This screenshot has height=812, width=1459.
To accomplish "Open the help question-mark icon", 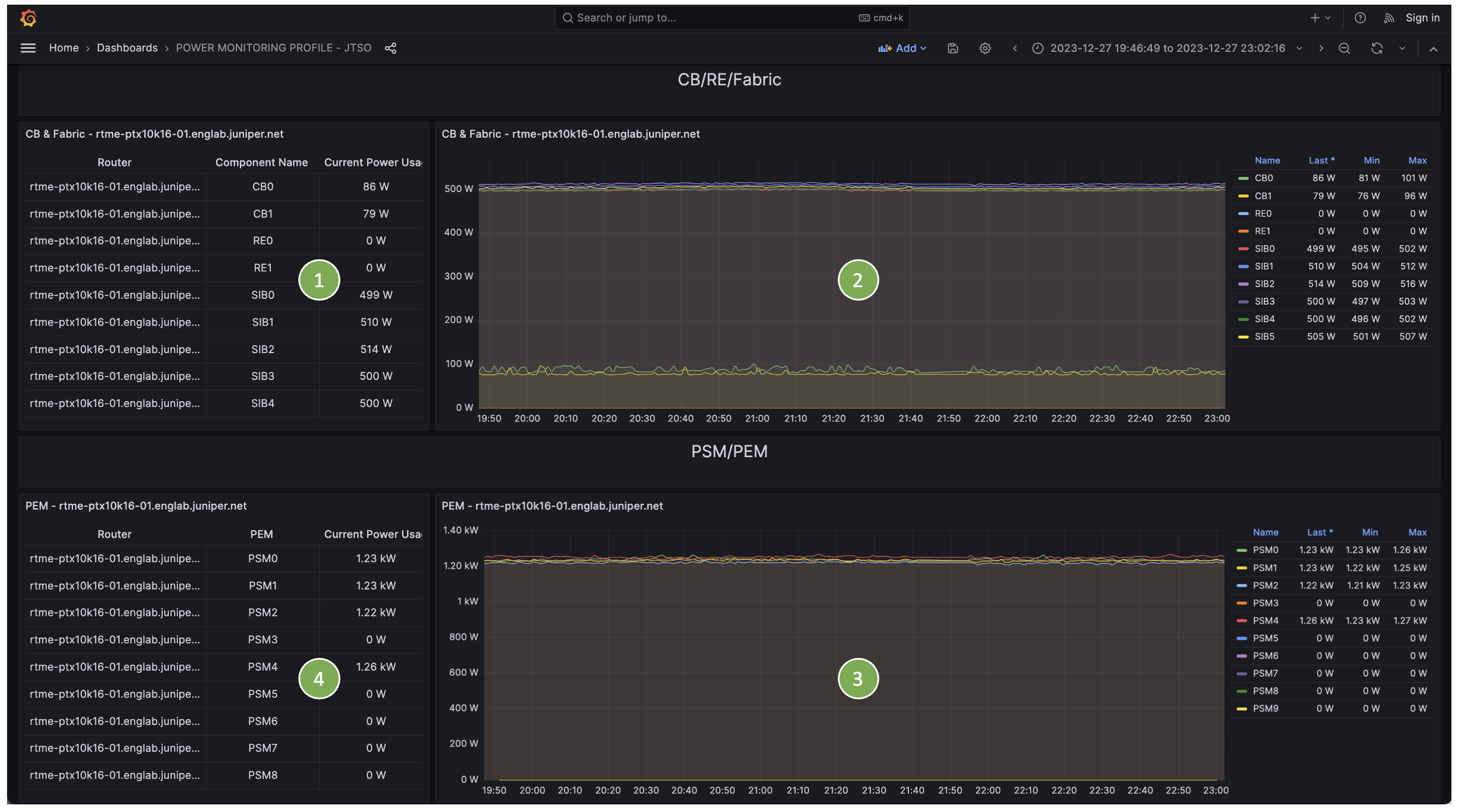I will pos(1360,18).
